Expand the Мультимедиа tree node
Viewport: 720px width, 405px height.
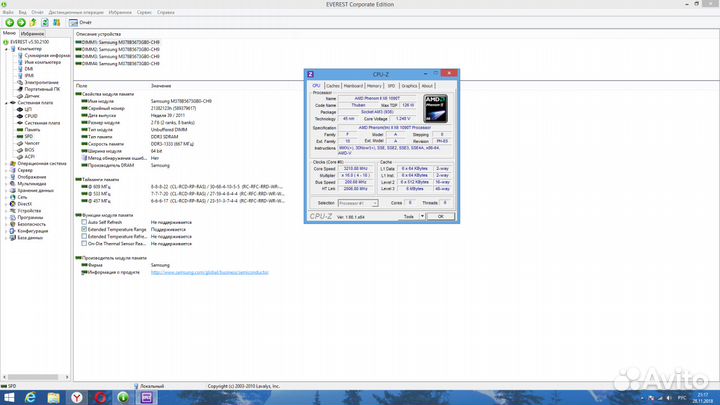tap(6, 184)
